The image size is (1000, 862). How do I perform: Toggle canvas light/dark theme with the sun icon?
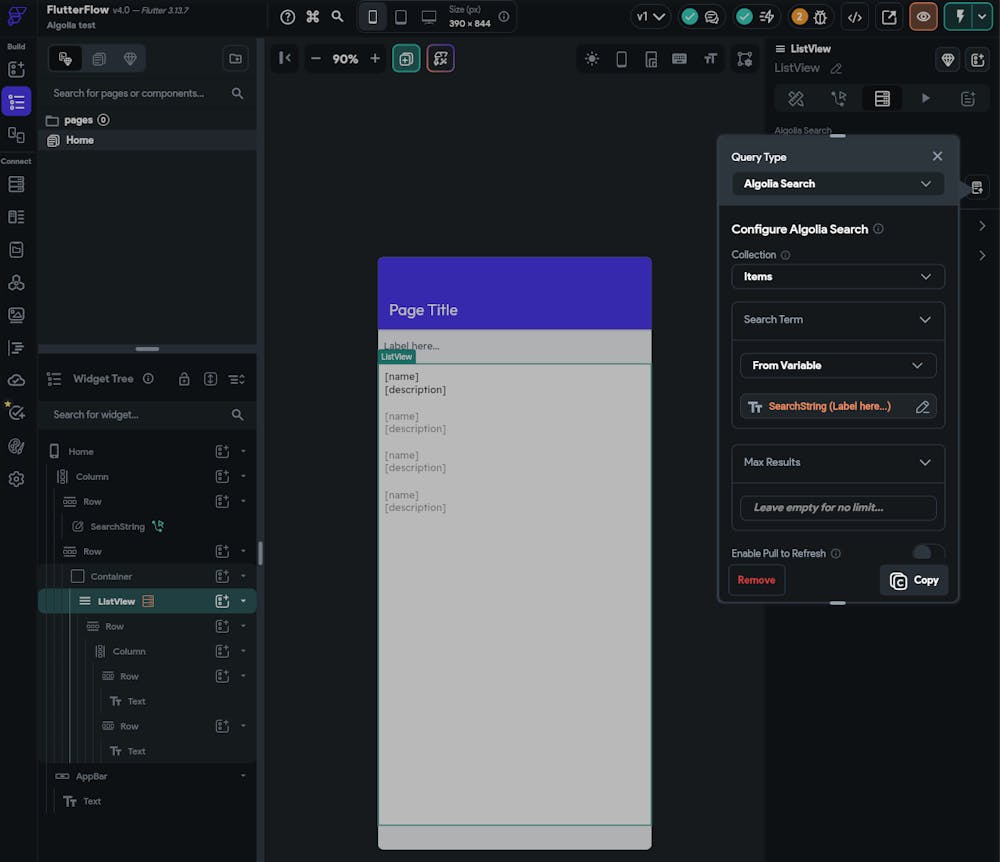pos(592,59)
